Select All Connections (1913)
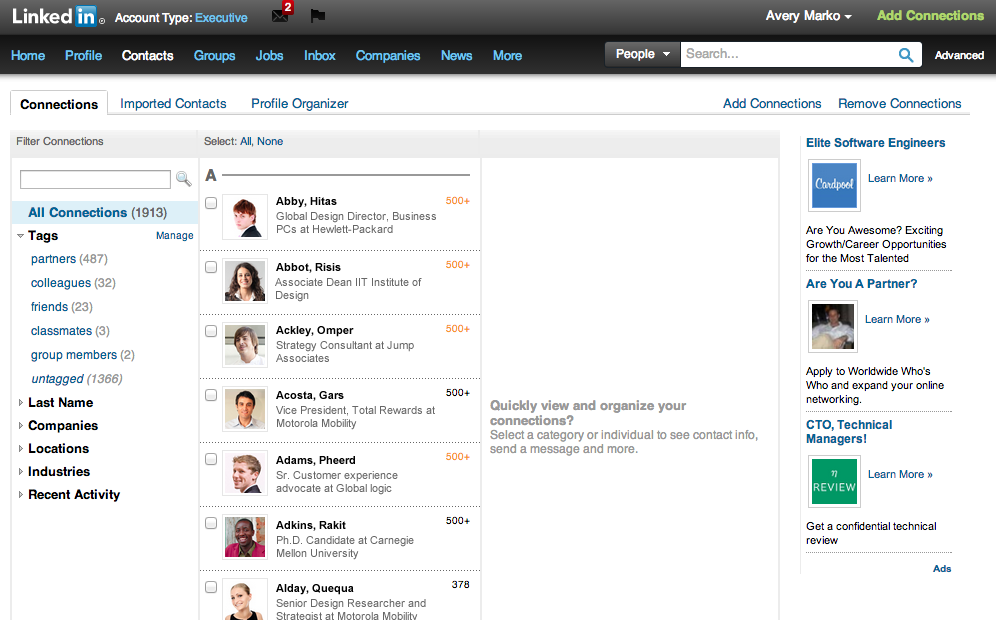 click(x=105, y=213)
